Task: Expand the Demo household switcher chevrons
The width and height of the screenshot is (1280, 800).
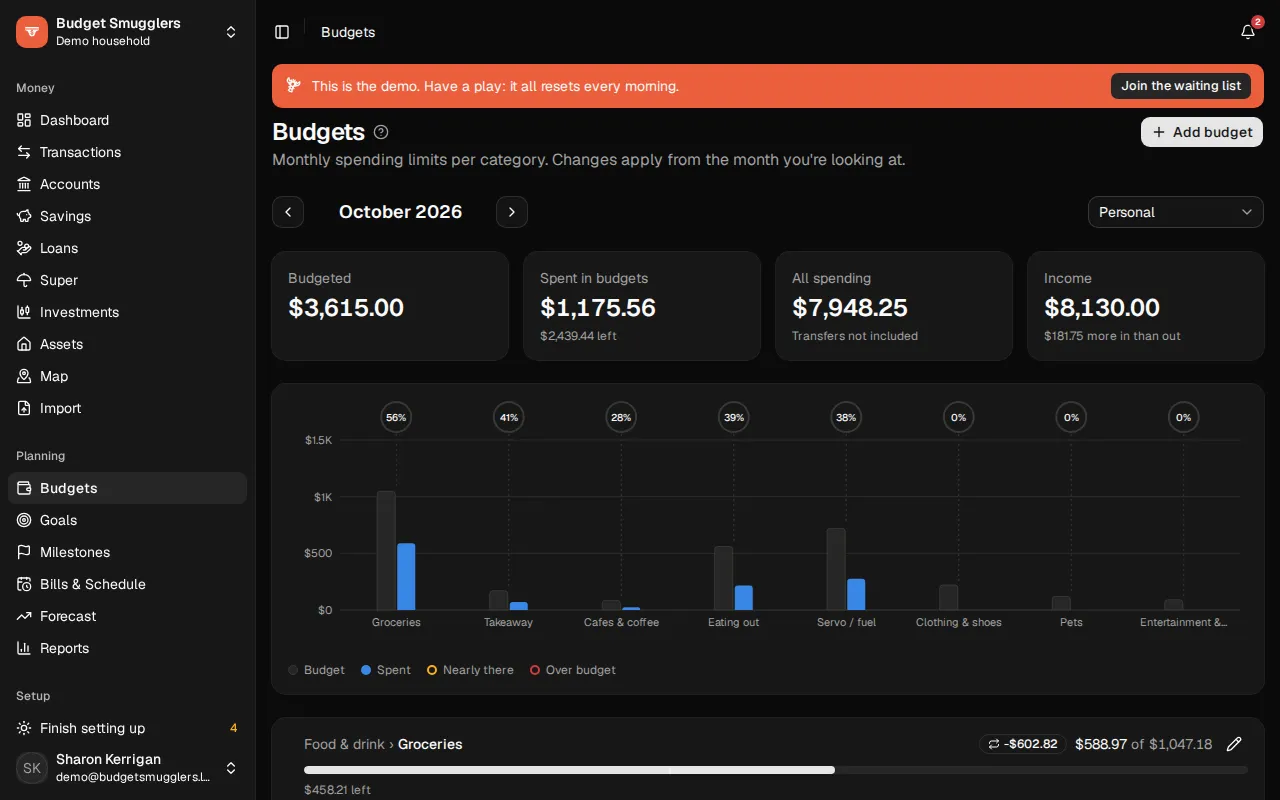Action: (x=231, y=32)
